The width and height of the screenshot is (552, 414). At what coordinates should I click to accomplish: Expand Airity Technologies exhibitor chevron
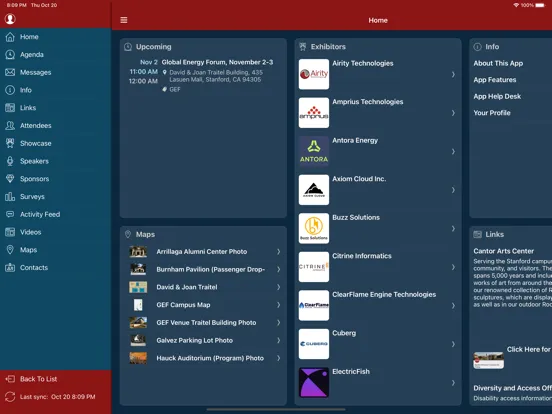pos(453,74)
